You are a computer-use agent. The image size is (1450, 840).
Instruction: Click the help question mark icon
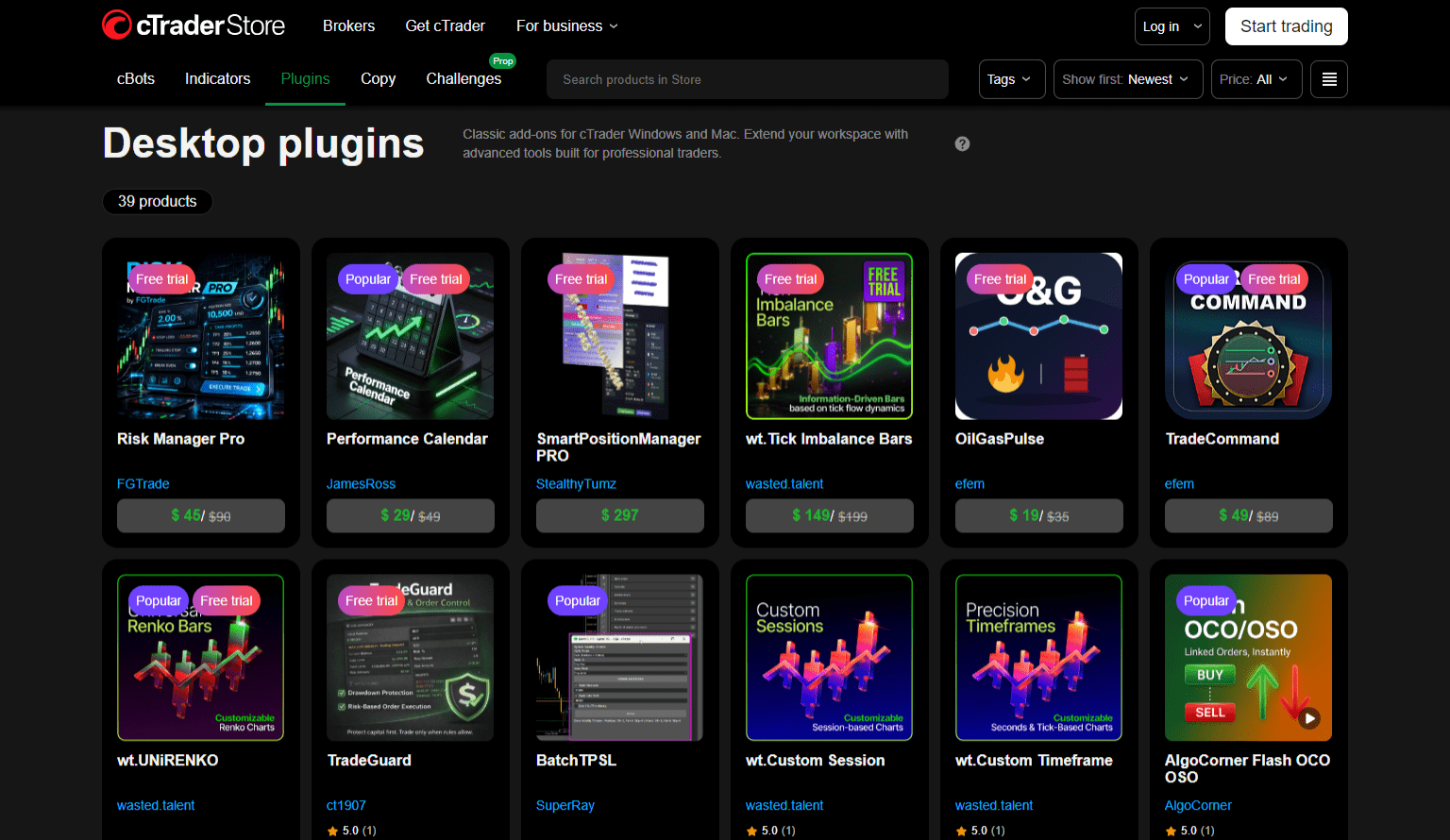(x=962, y=143)
